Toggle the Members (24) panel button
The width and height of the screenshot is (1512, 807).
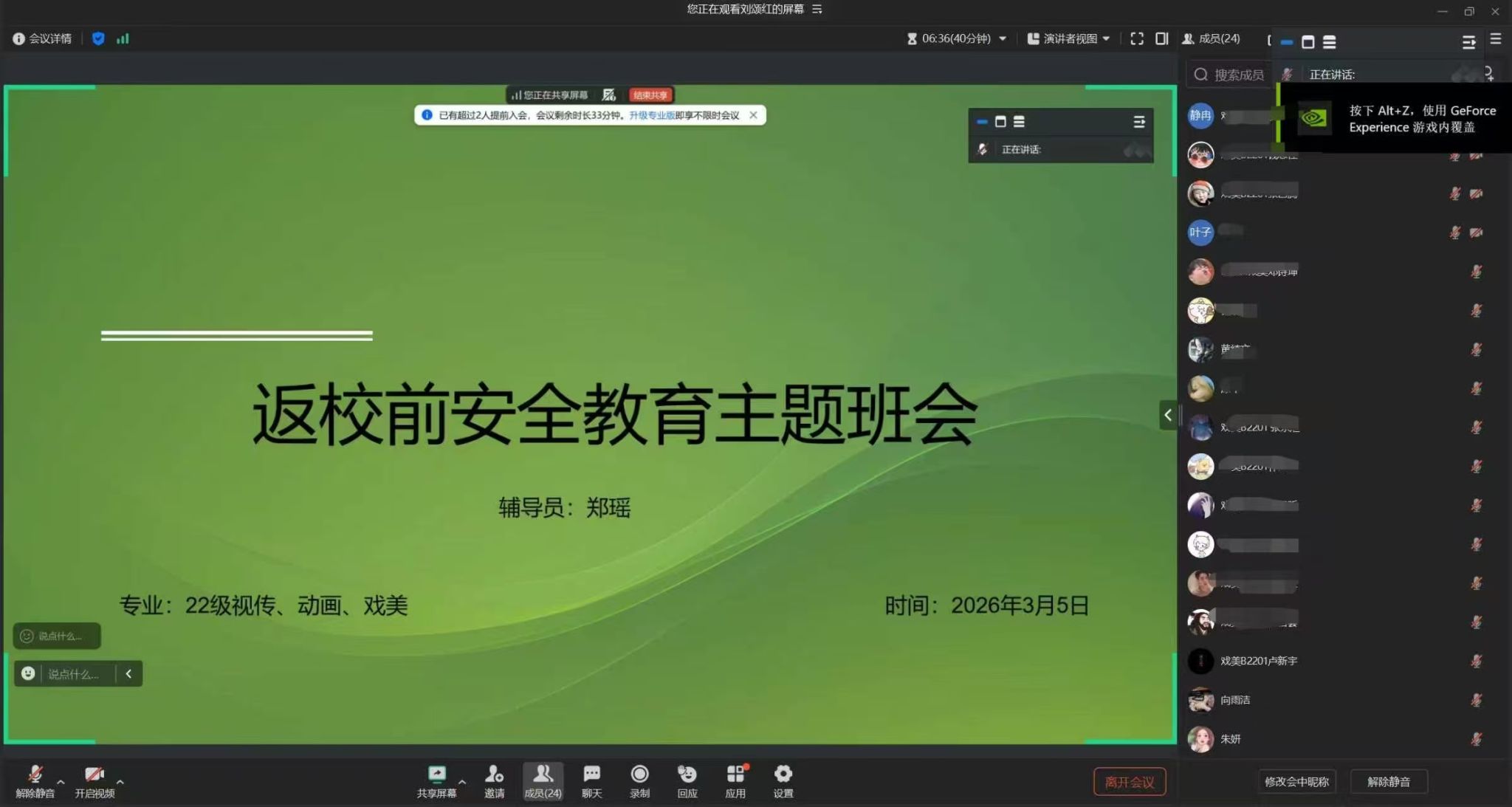(x=543, y=780)
